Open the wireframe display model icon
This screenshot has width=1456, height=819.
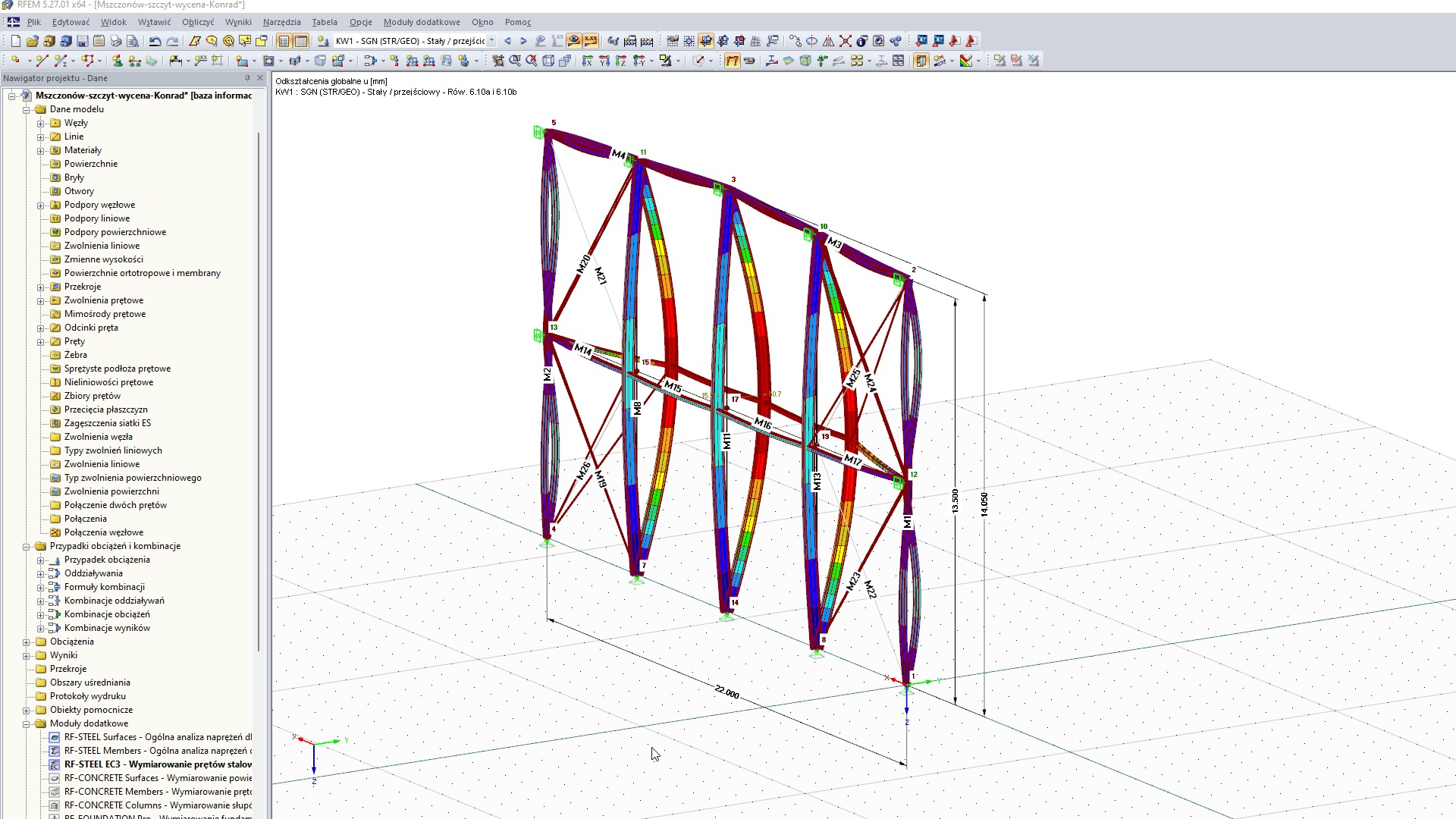click(x=548, y=61)
